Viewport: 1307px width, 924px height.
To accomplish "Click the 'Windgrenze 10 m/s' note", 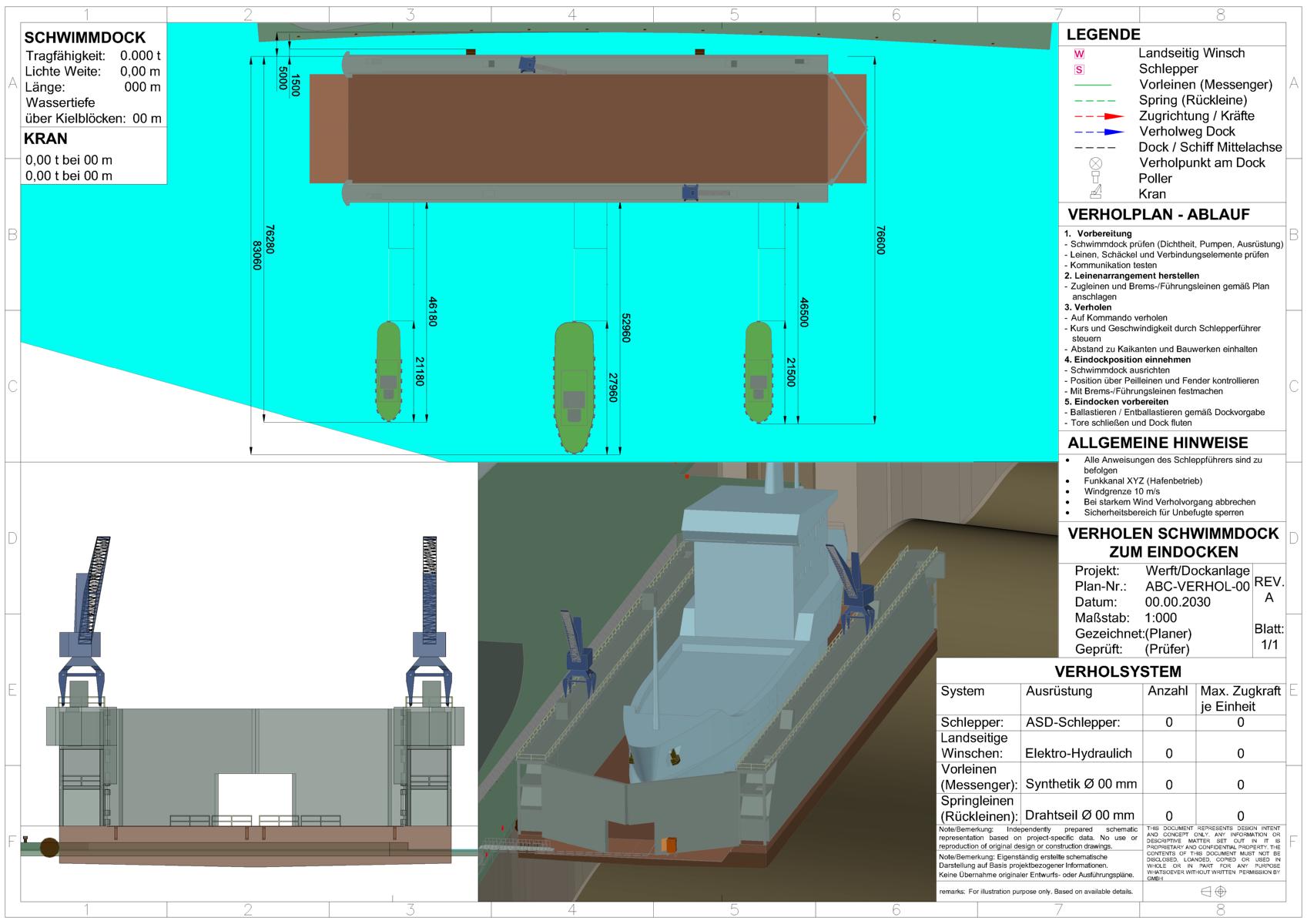I will [1121, 491].
